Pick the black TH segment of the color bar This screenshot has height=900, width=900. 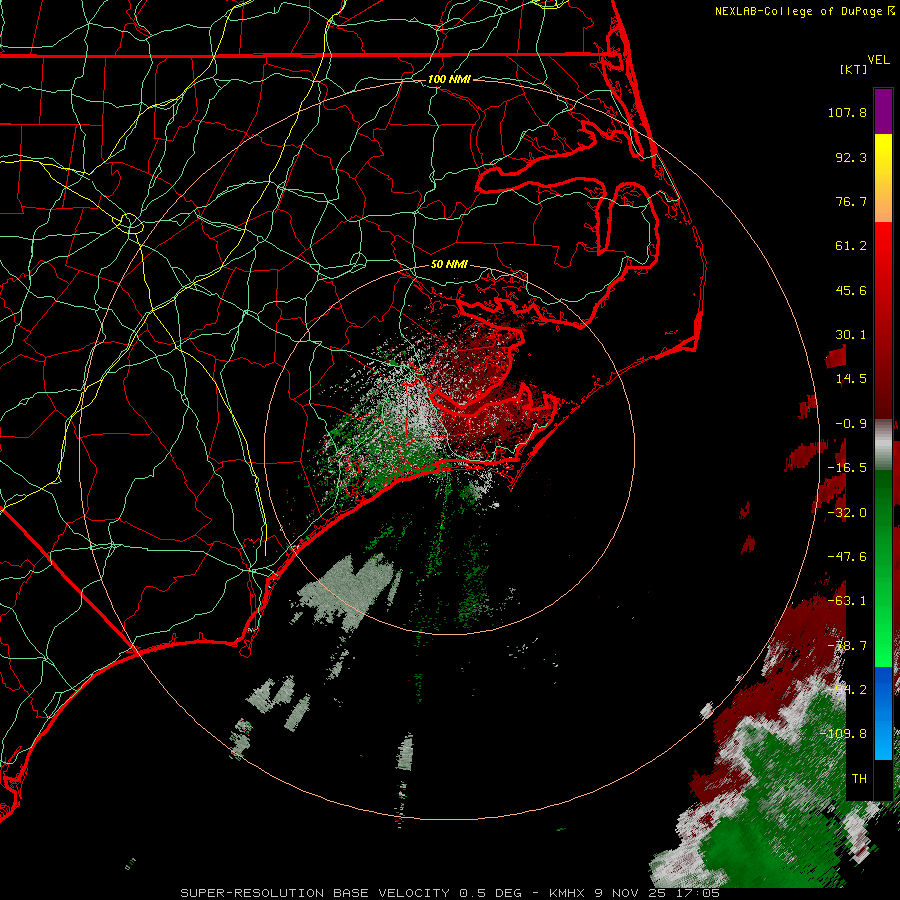883,779
